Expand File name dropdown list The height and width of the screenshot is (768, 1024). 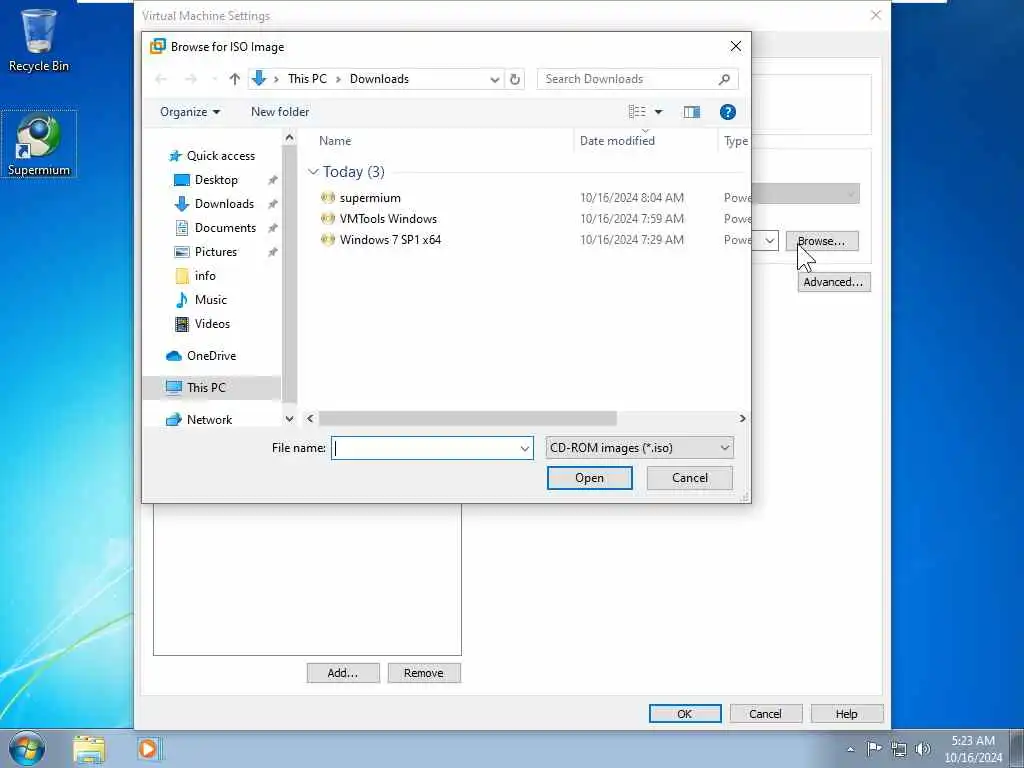pyautogui.click(x=524, y=448)
